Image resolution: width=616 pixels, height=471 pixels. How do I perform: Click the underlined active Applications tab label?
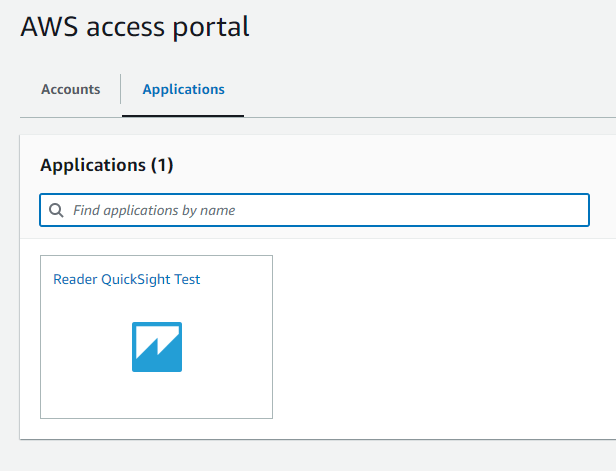pyautogui.click(x=183, y=89)
